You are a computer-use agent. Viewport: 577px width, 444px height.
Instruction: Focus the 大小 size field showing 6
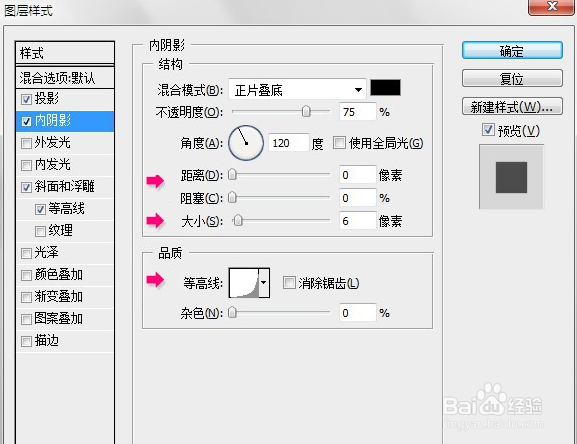pyautogui.click(x=358, y=221)
